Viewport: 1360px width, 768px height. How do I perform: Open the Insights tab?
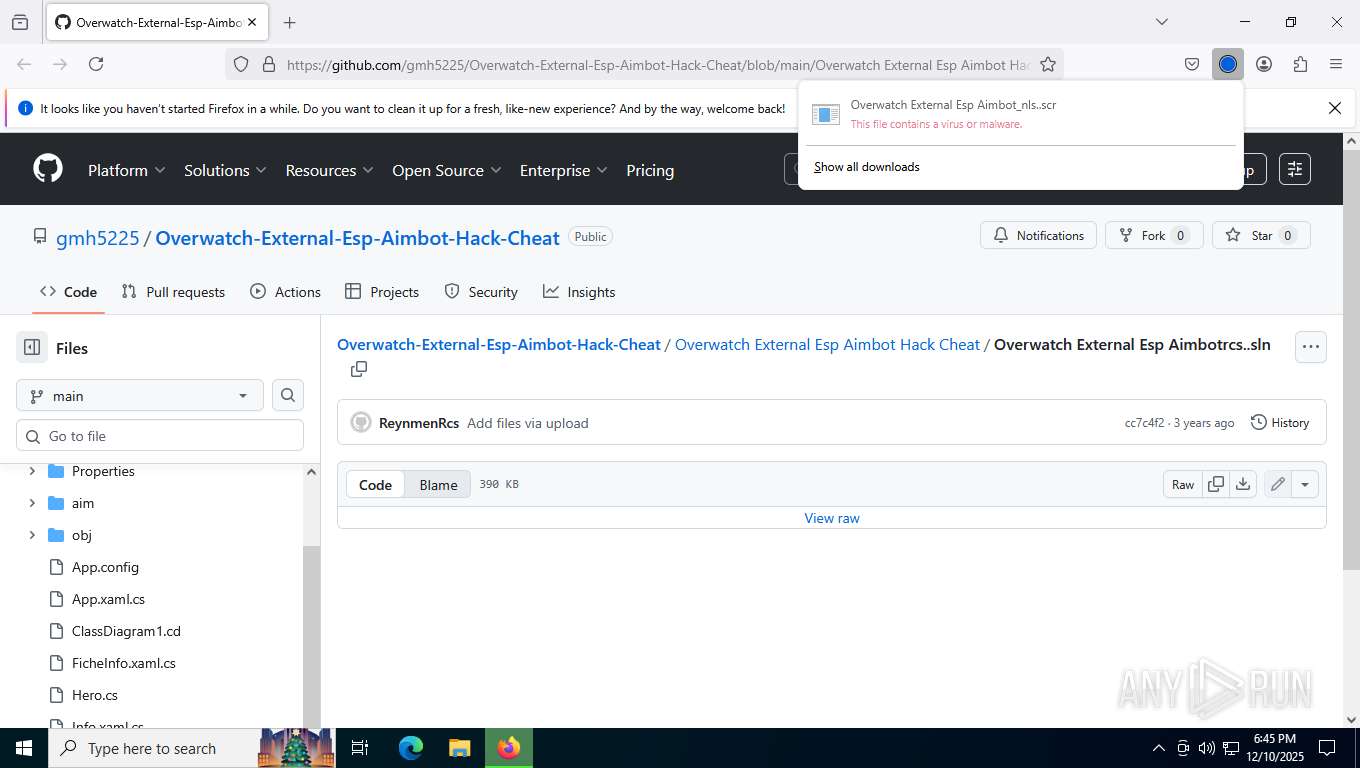579,292
